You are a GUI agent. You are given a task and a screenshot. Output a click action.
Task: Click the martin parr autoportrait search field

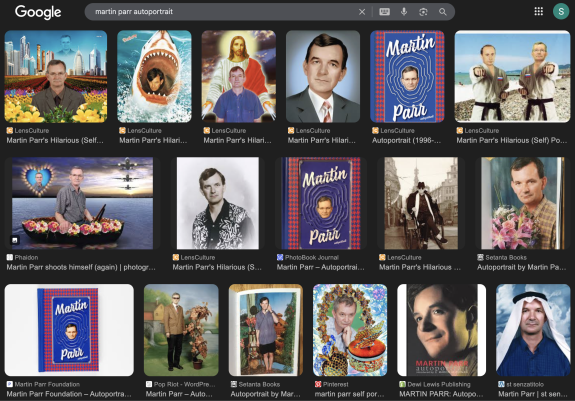pos(220,12)
